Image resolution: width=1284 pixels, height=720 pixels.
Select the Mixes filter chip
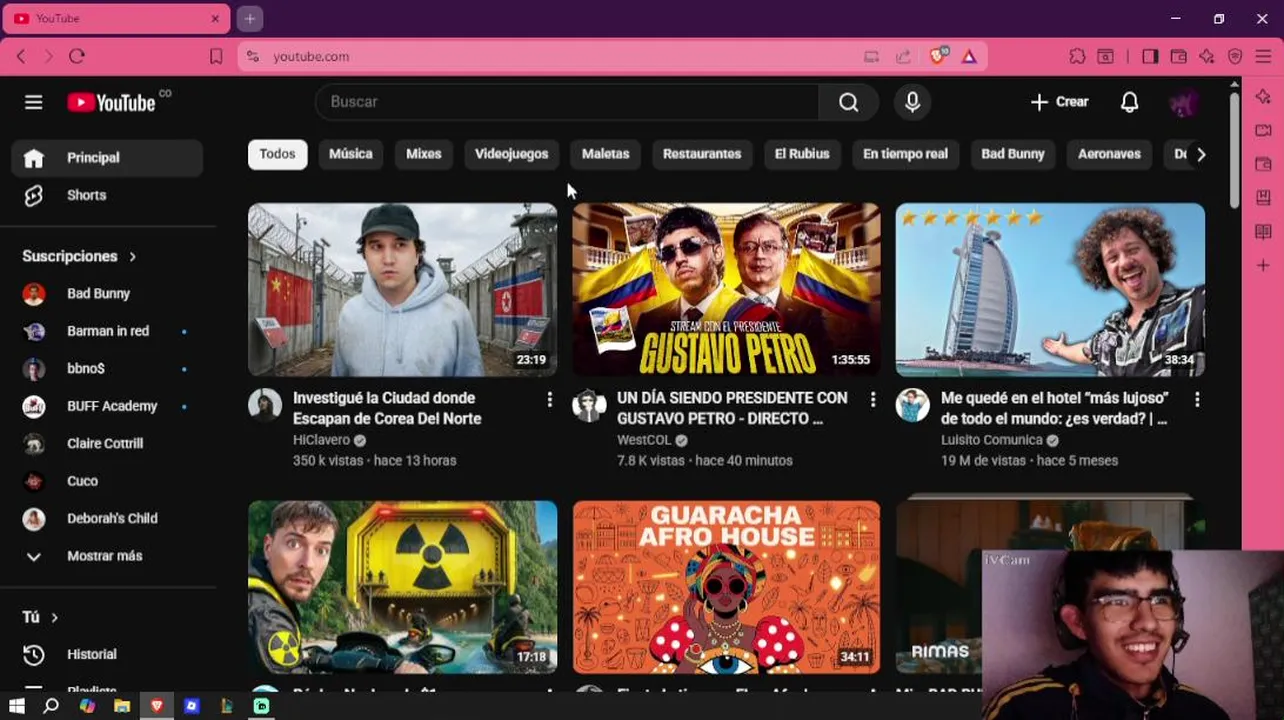point(424,154)
